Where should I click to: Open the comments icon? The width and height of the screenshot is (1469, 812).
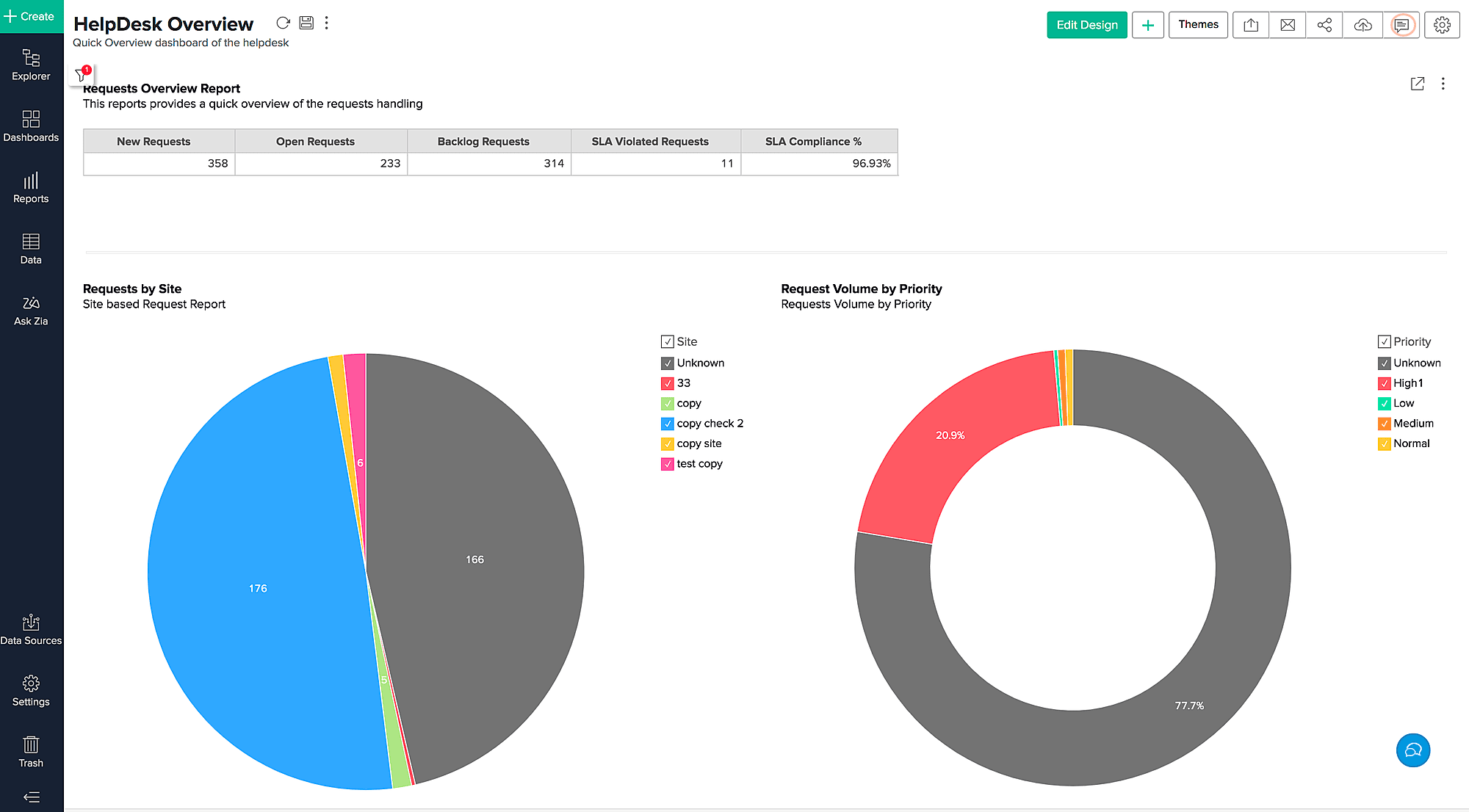1401,25
